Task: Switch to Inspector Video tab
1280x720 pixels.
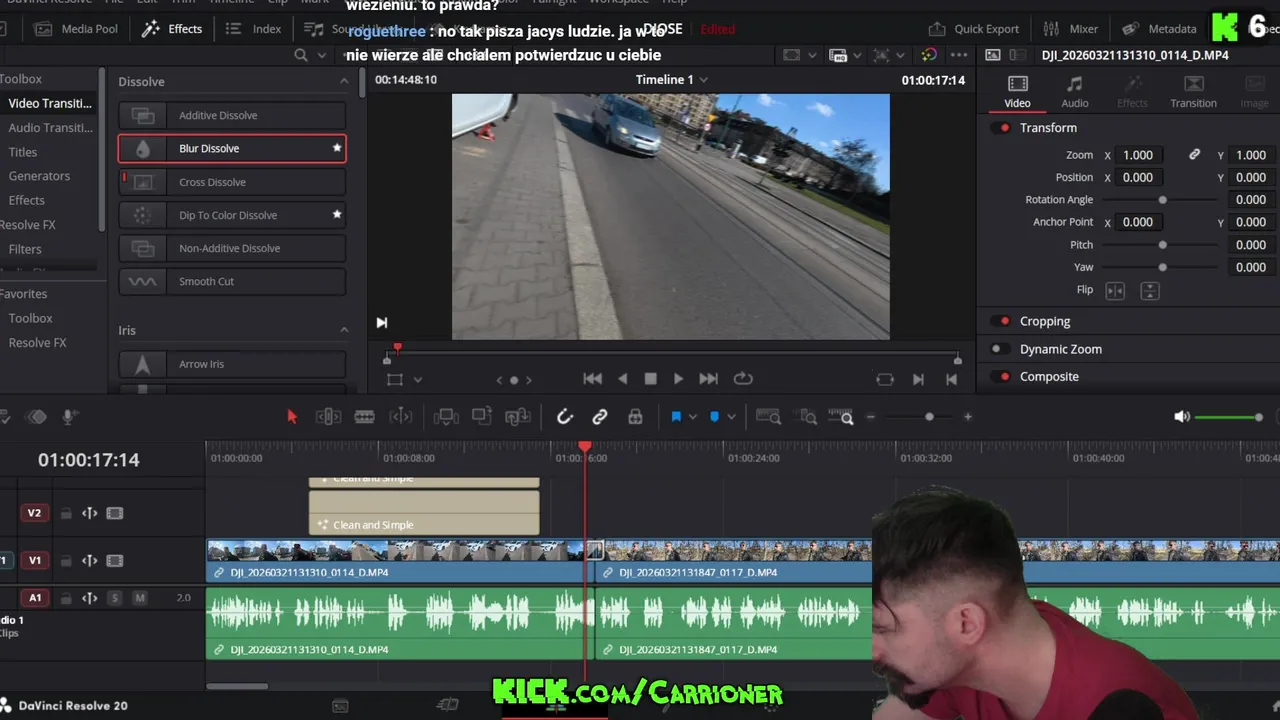Action: coord(1017,91)
